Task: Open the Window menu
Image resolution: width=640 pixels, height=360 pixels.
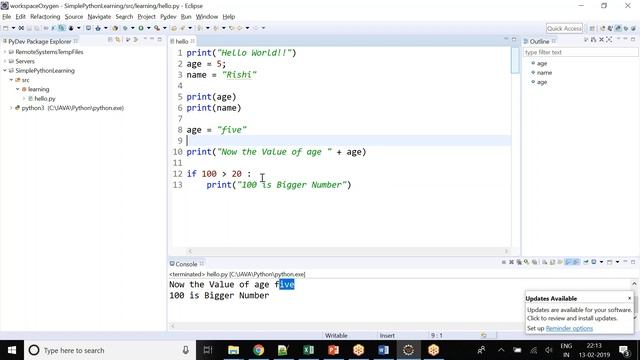Action: pyautogui.click(x=207, y=17)
